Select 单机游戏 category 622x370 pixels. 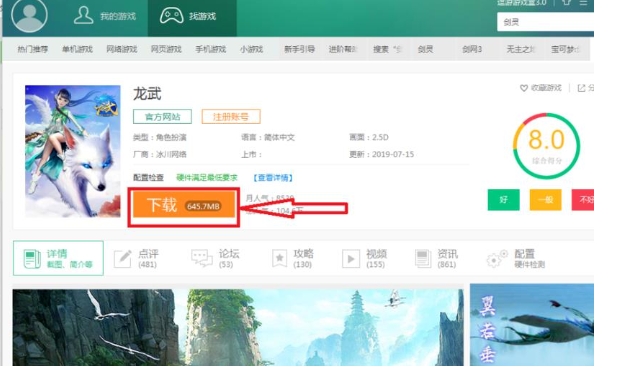(x=77, y=49)
